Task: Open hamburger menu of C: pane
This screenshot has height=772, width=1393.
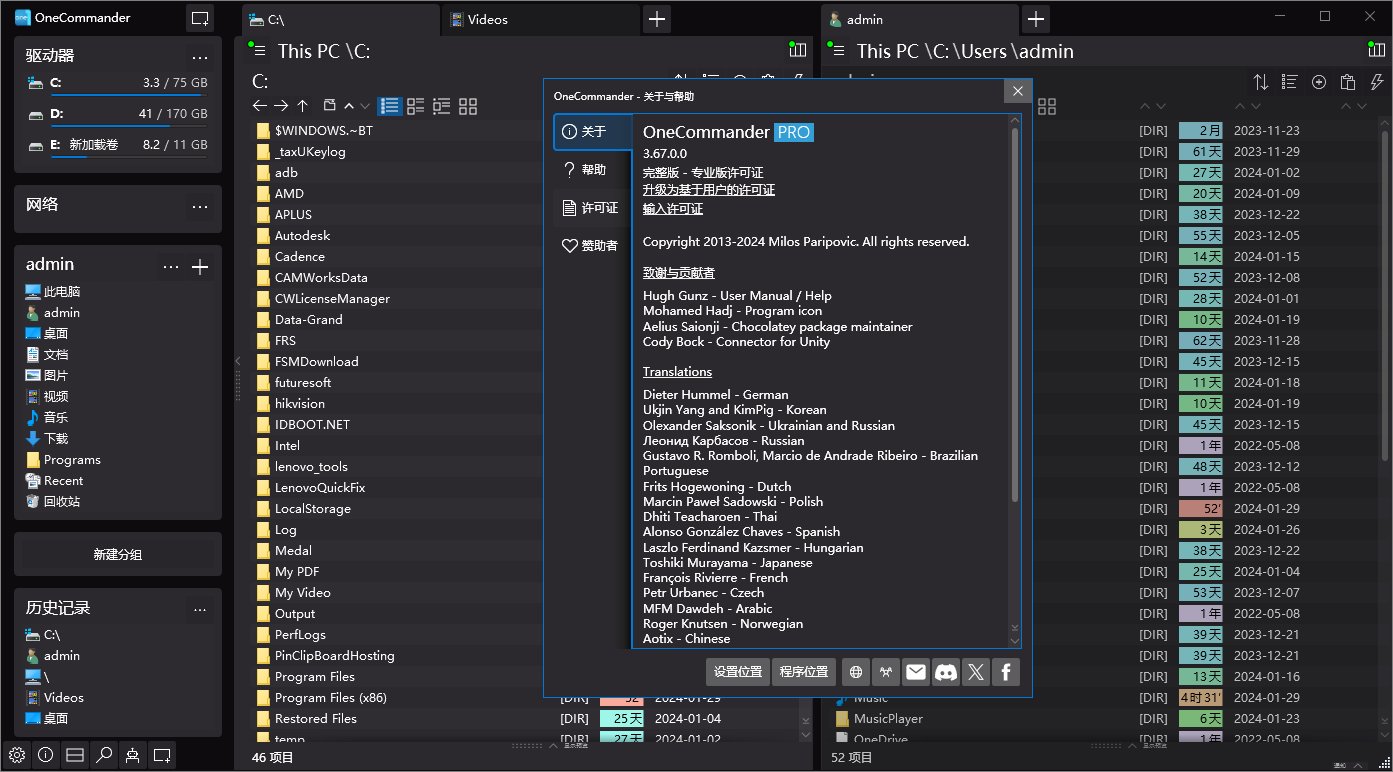Action: pos(259,51)
